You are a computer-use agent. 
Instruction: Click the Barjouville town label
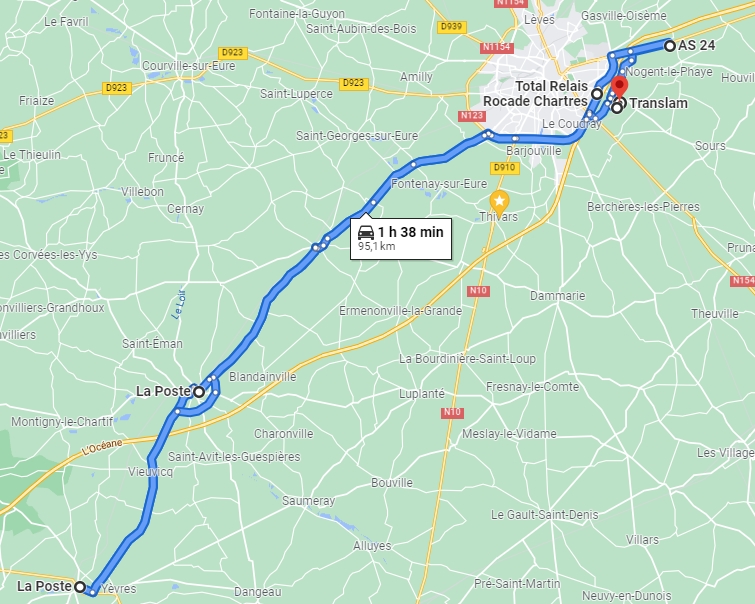point(534,151)
